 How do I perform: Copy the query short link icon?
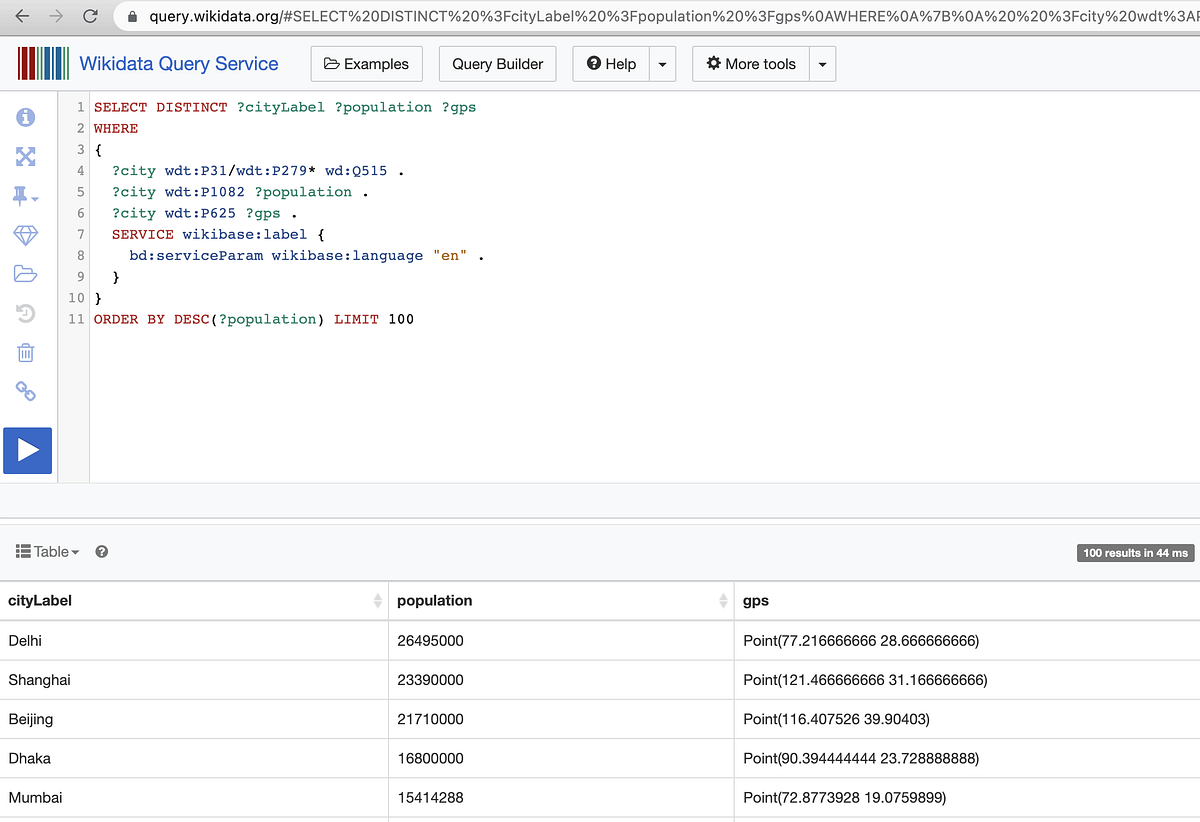tap(25, 391)
